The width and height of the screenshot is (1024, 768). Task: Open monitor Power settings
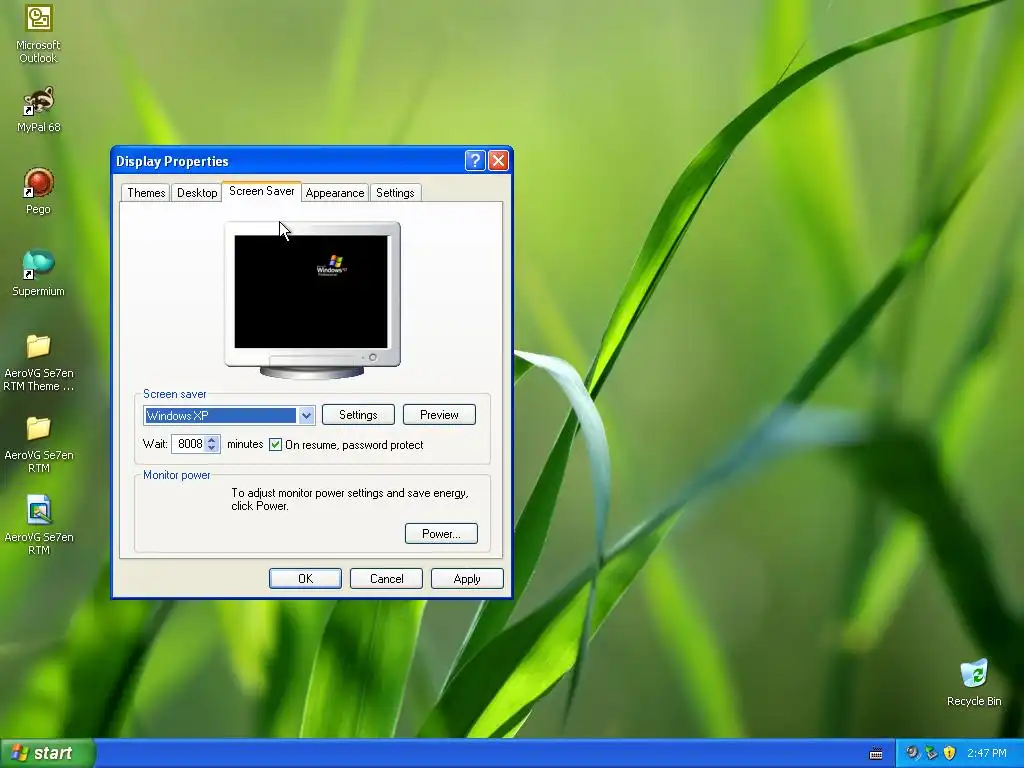coord(441,534)
